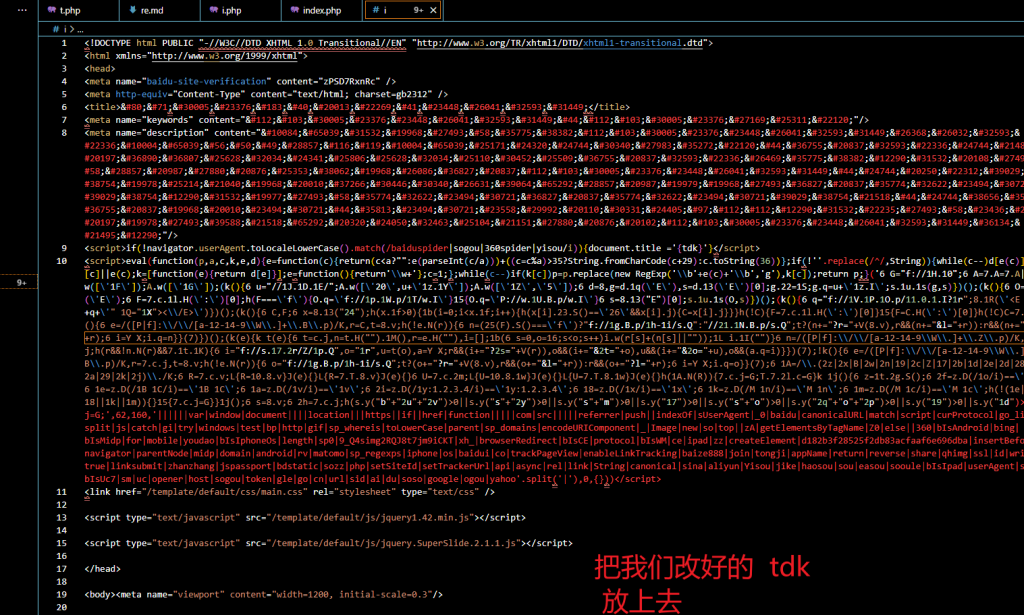Click the 9+ marker in the left margin
Screen dimensions: 1024x615
20,283
